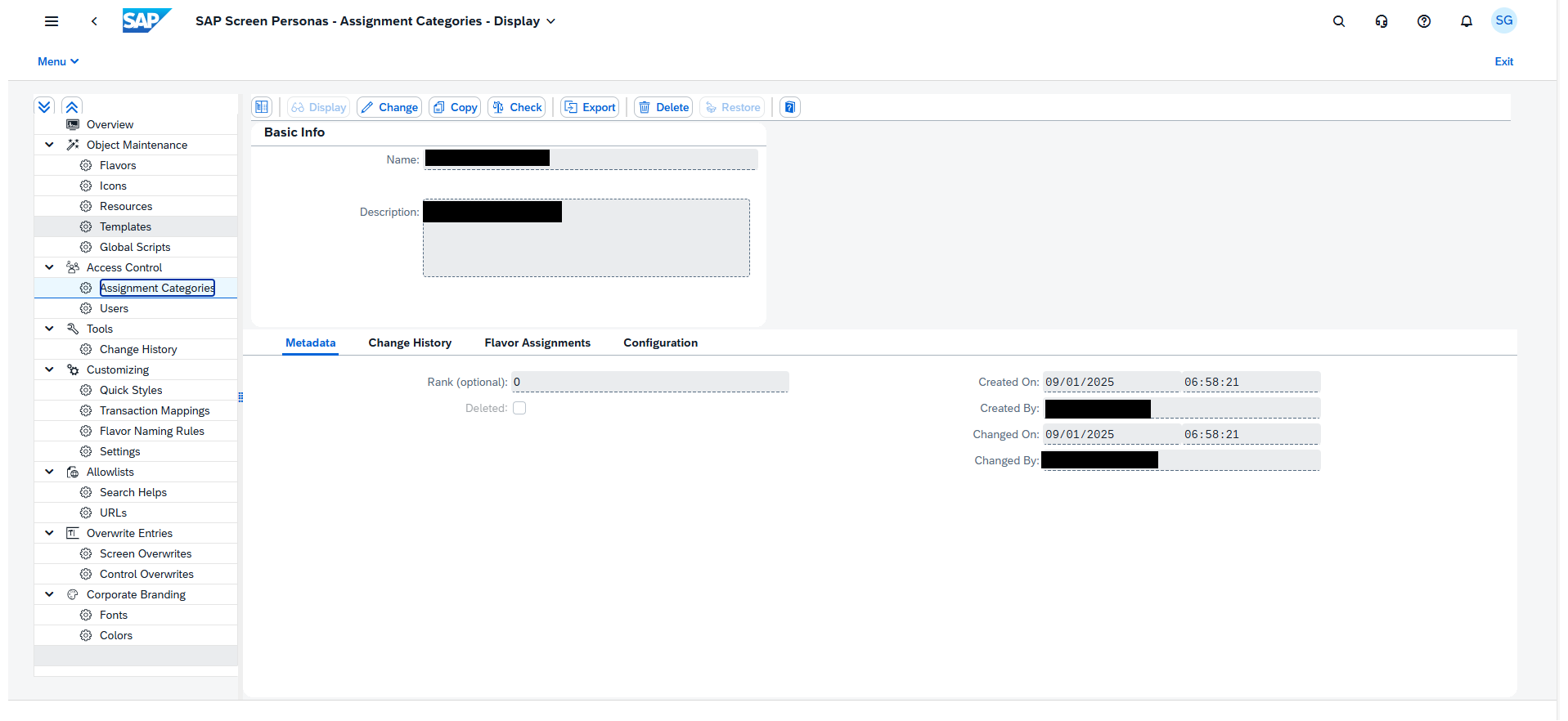The width and height of the screenshot is (1568, 721).
Task: Select Transaction Mappings in the tree
Action: tap(155, 410)
